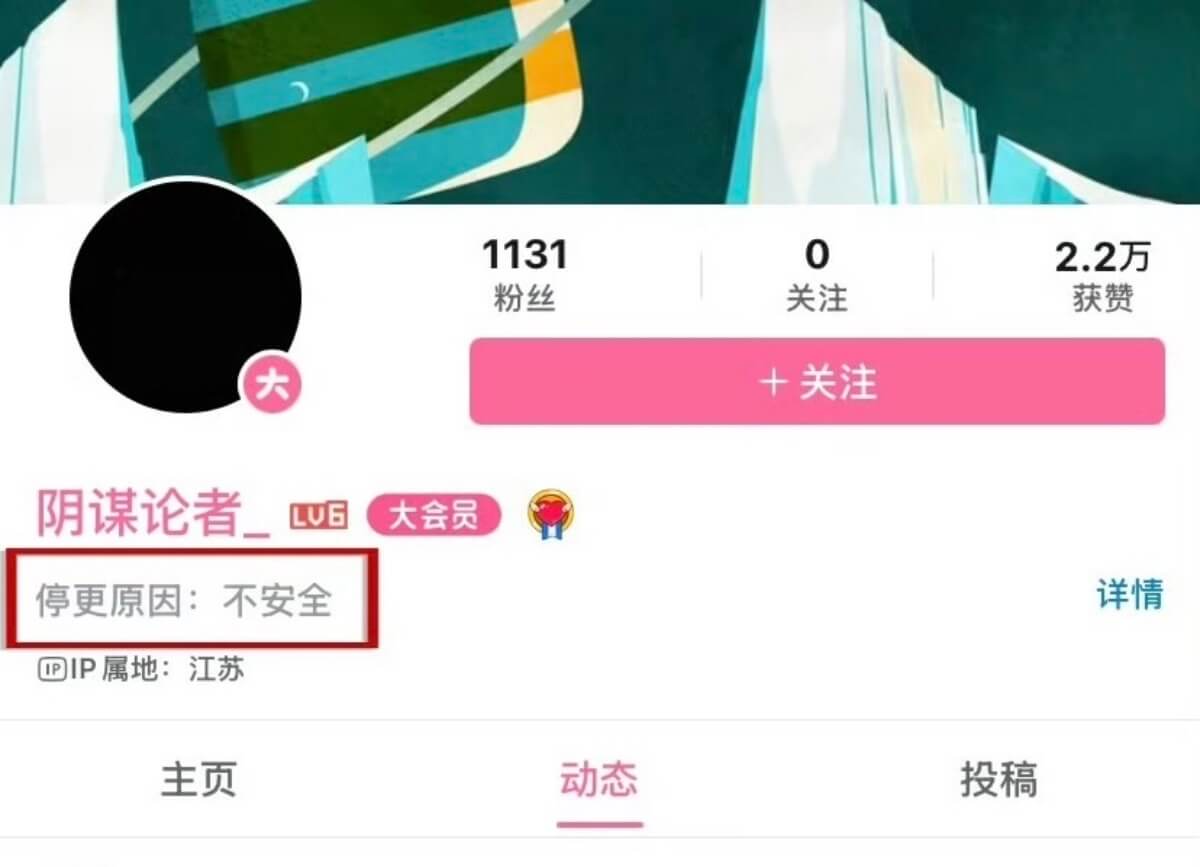
Task: Click the 获赞 label under 2.2万
Action: (x=1103, y=298)
